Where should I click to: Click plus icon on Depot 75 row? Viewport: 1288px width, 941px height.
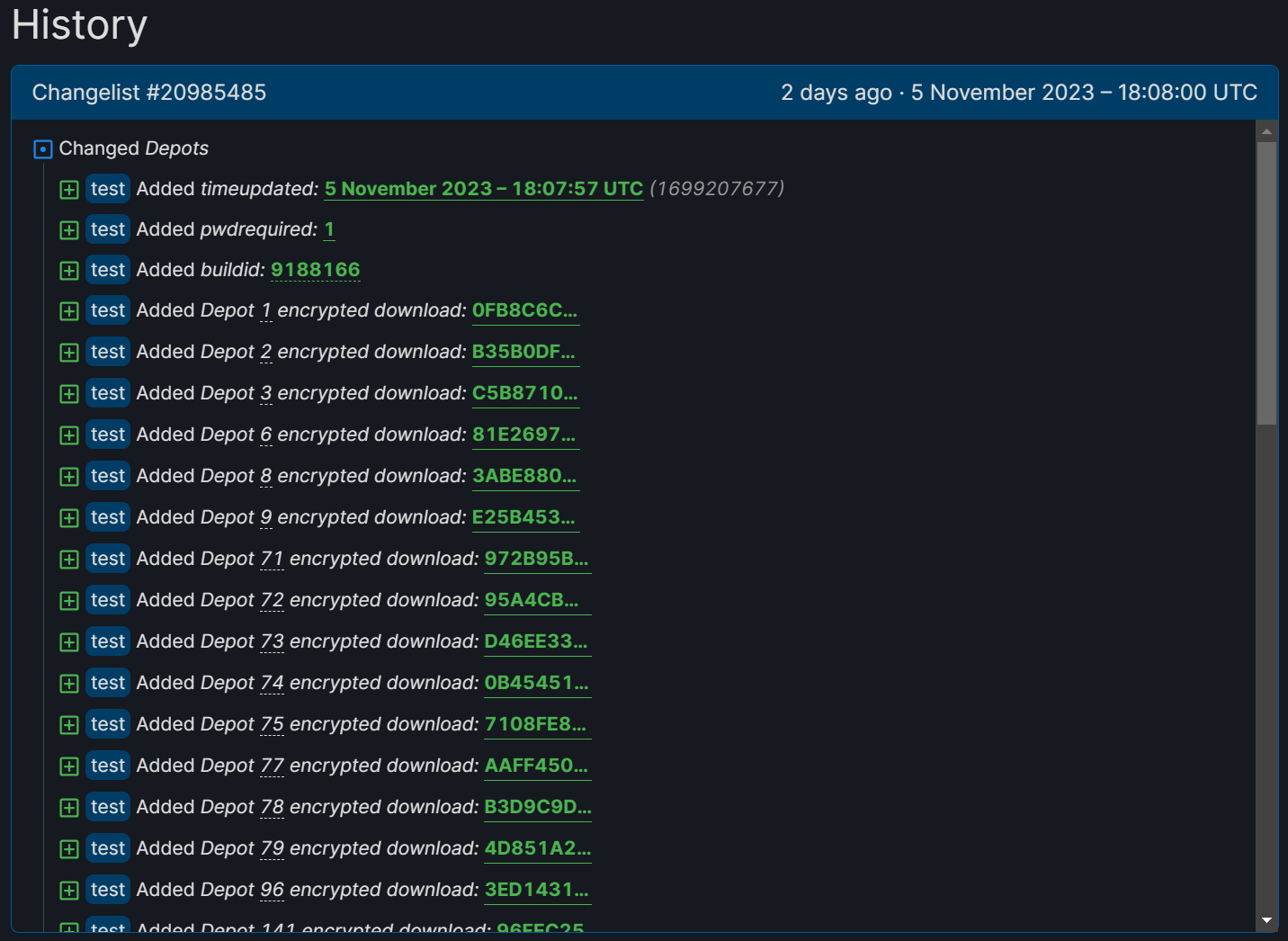pos(69,725)
